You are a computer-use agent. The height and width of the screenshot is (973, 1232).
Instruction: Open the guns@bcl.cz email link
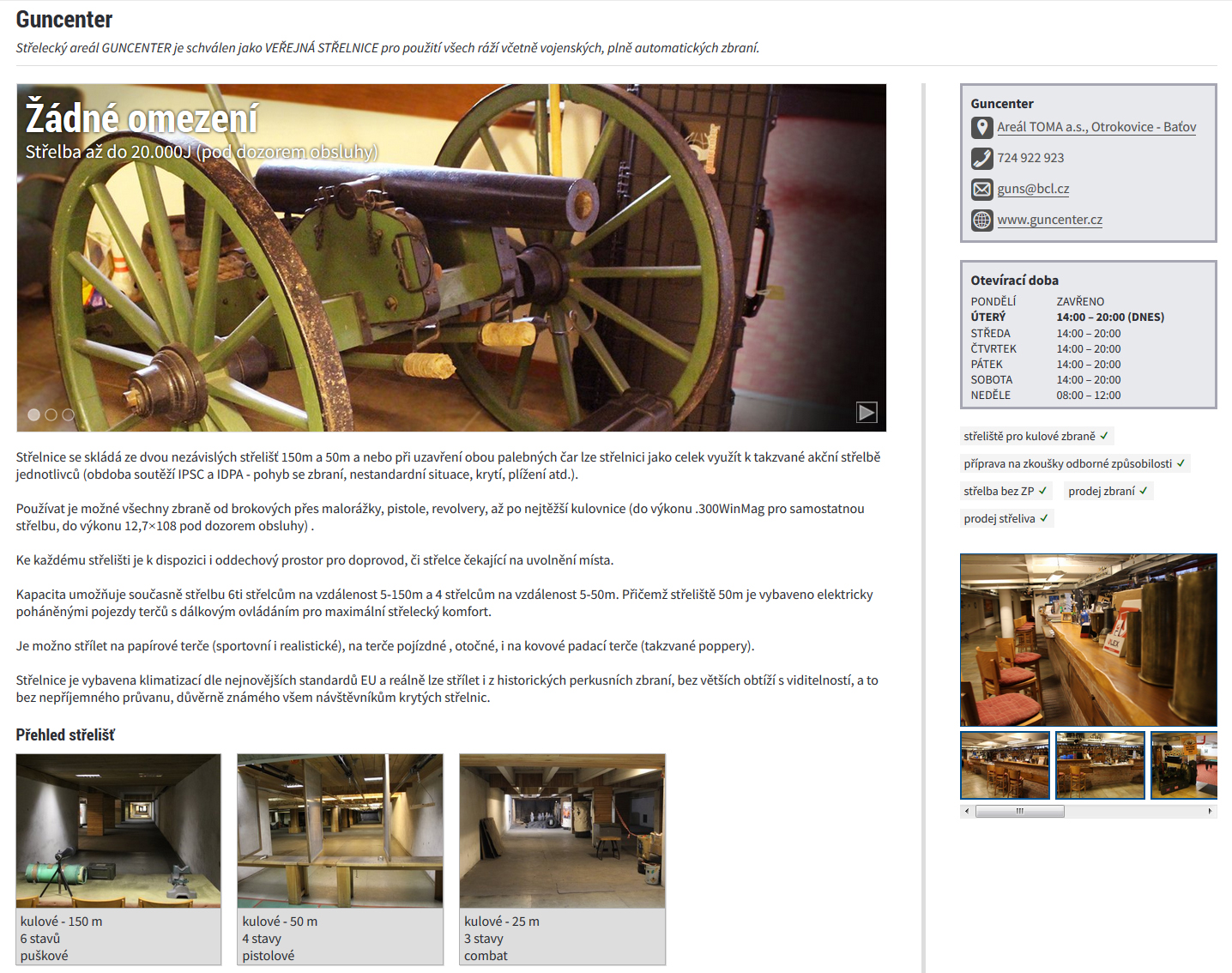1033,189
